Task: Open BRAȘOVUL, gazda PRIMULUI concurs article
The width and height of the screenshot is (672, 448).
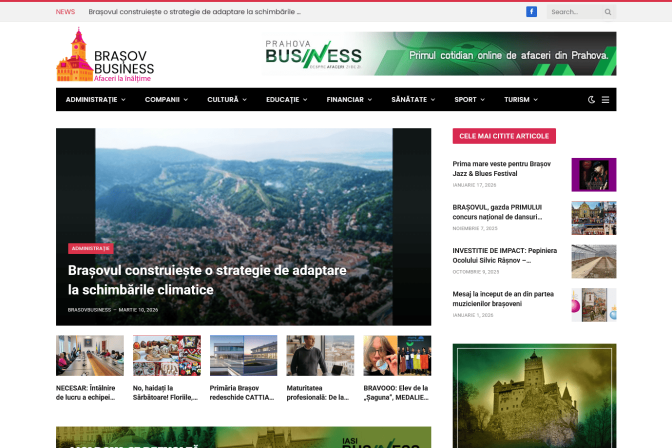Action: tap(497, 212)
